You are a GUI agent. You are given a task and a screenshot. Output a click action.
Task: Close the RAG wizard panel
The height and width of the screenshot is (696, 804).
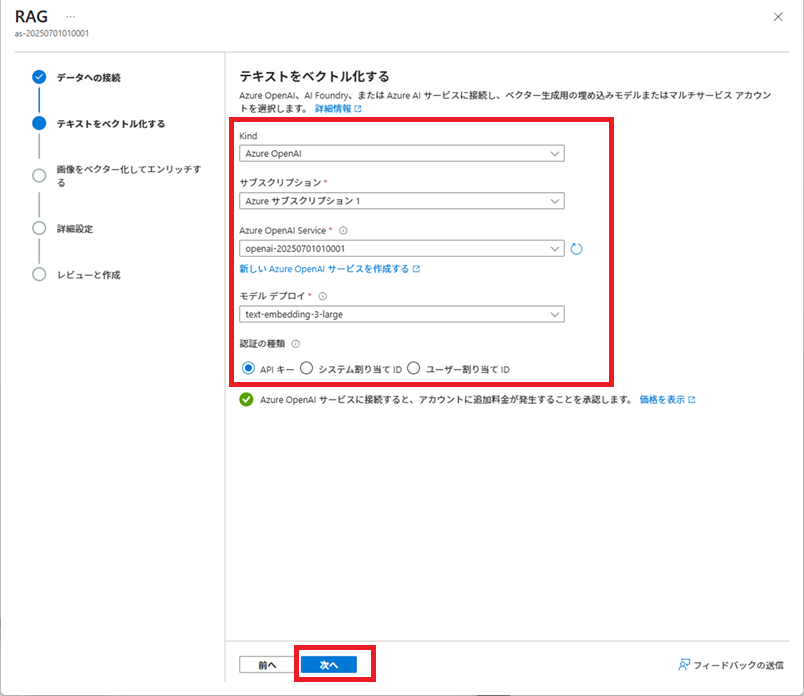778,17
